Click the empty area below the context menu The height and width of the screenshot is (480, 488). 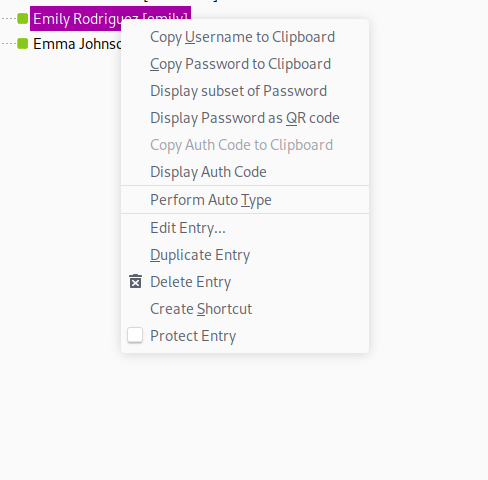point(245,417)
